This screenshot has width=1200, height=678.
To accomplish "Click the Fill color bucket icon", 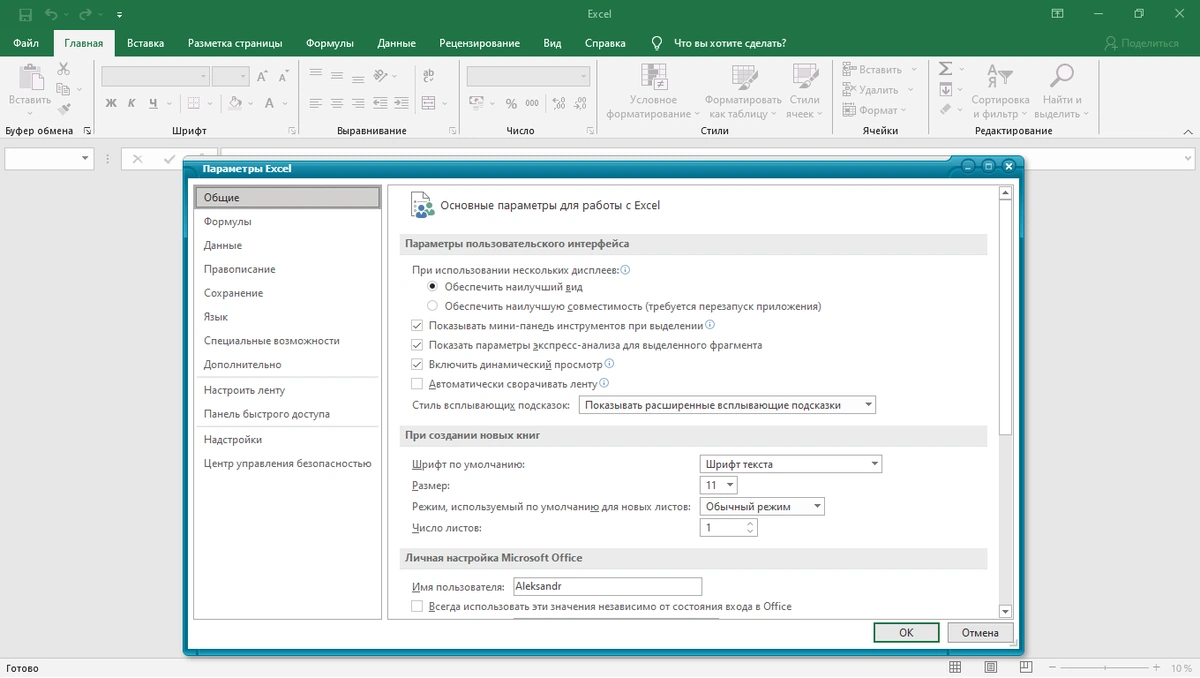I will click(x=235, y=103).
